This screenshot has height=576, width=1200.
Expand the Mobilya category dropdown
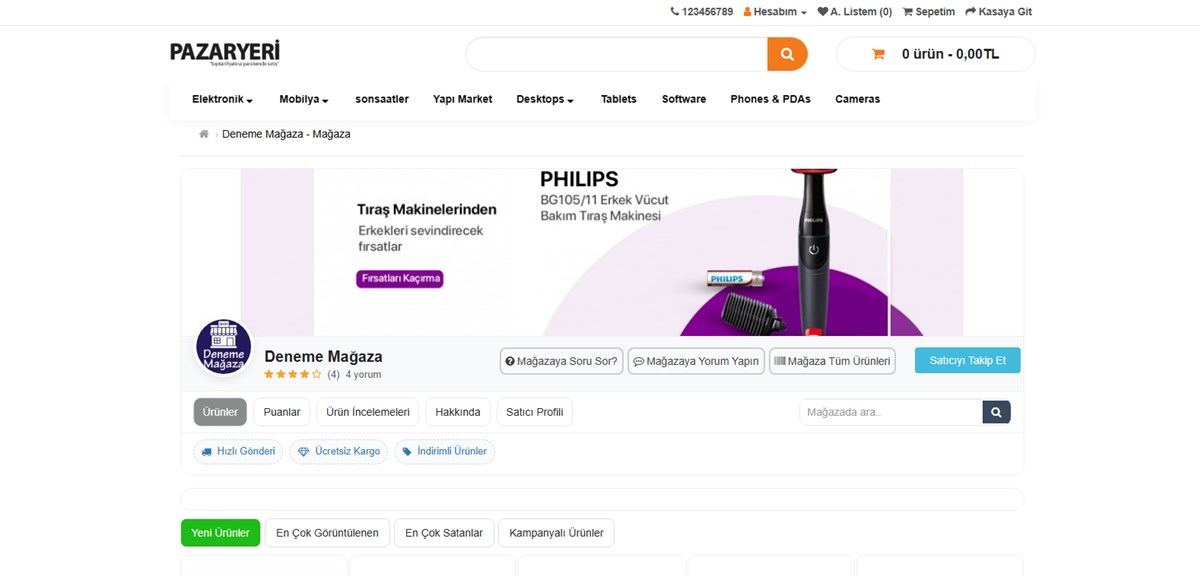tap(304, 99)
